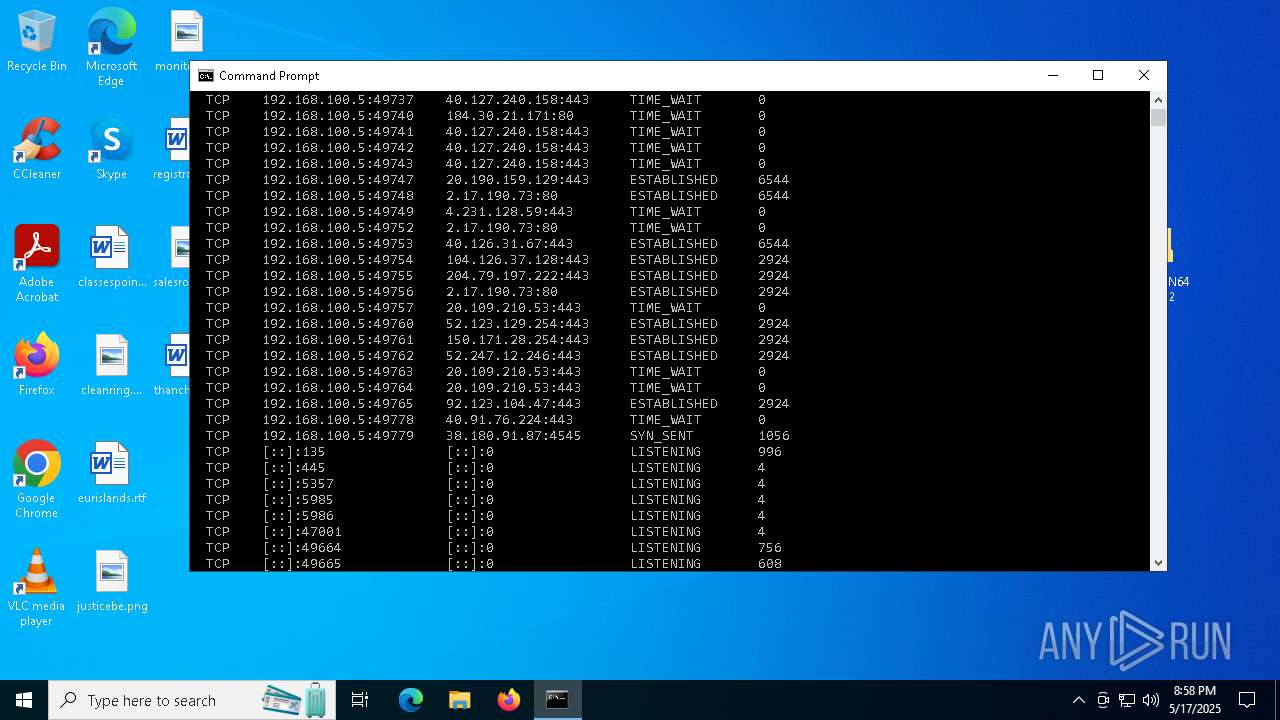
Task: Open File Explorer from the taskbar
Action: 459,700
